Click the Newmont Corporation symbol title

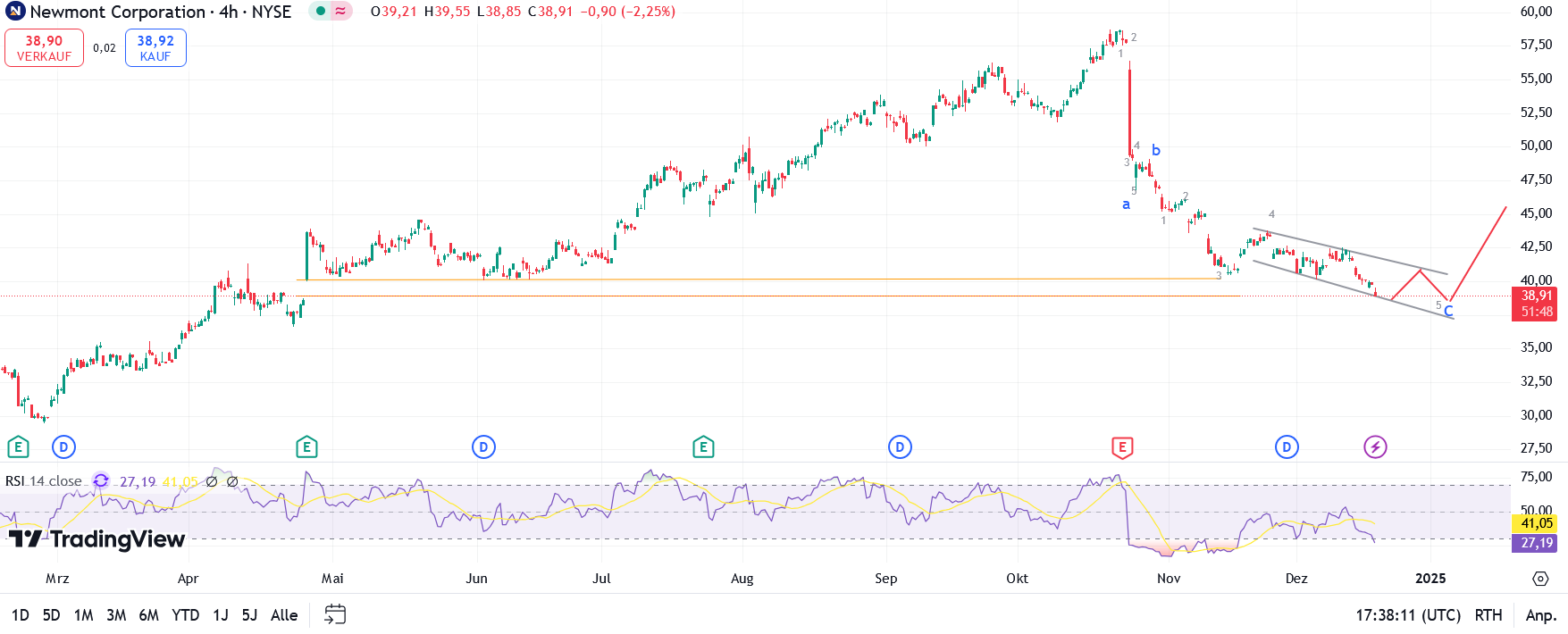coord(118,12)
